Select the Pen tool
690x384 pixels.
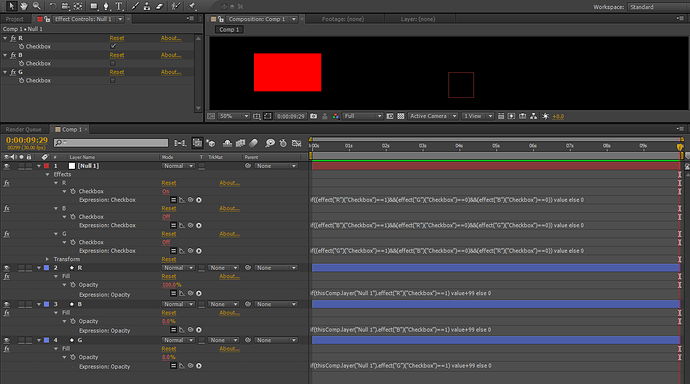[106, 6]
